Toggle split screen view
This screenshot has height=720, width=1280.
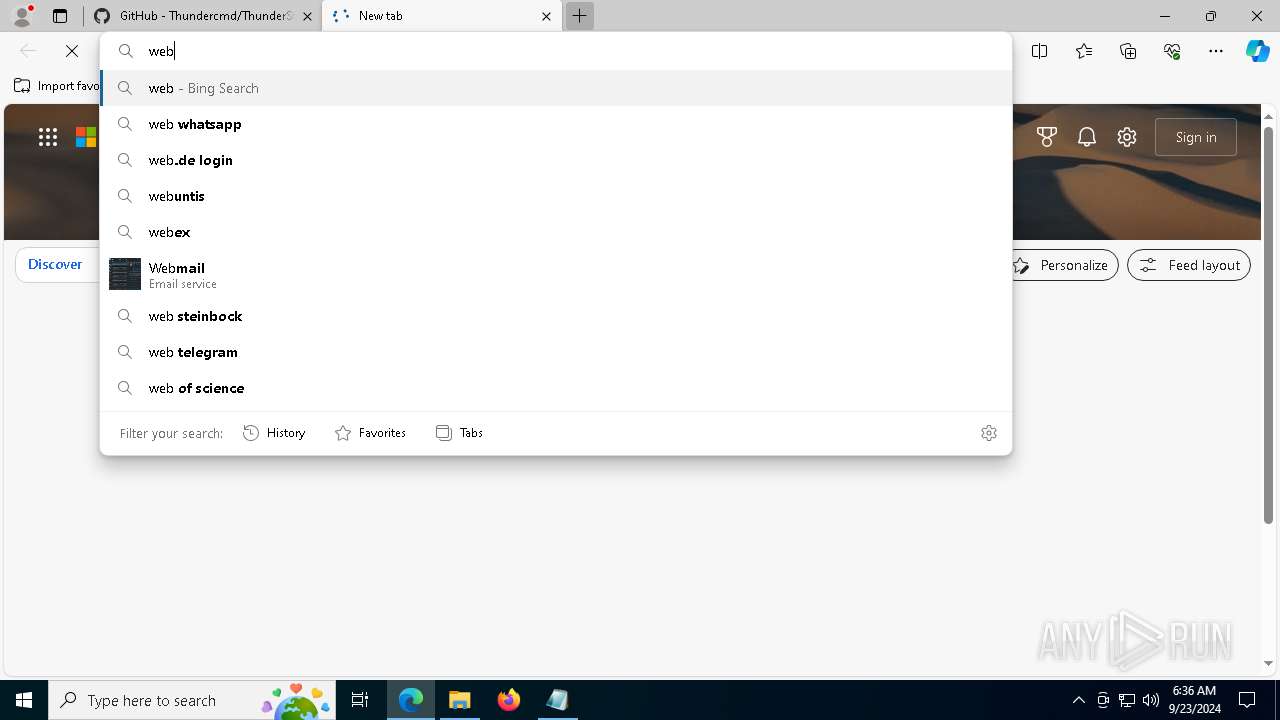coord(1040,51)
